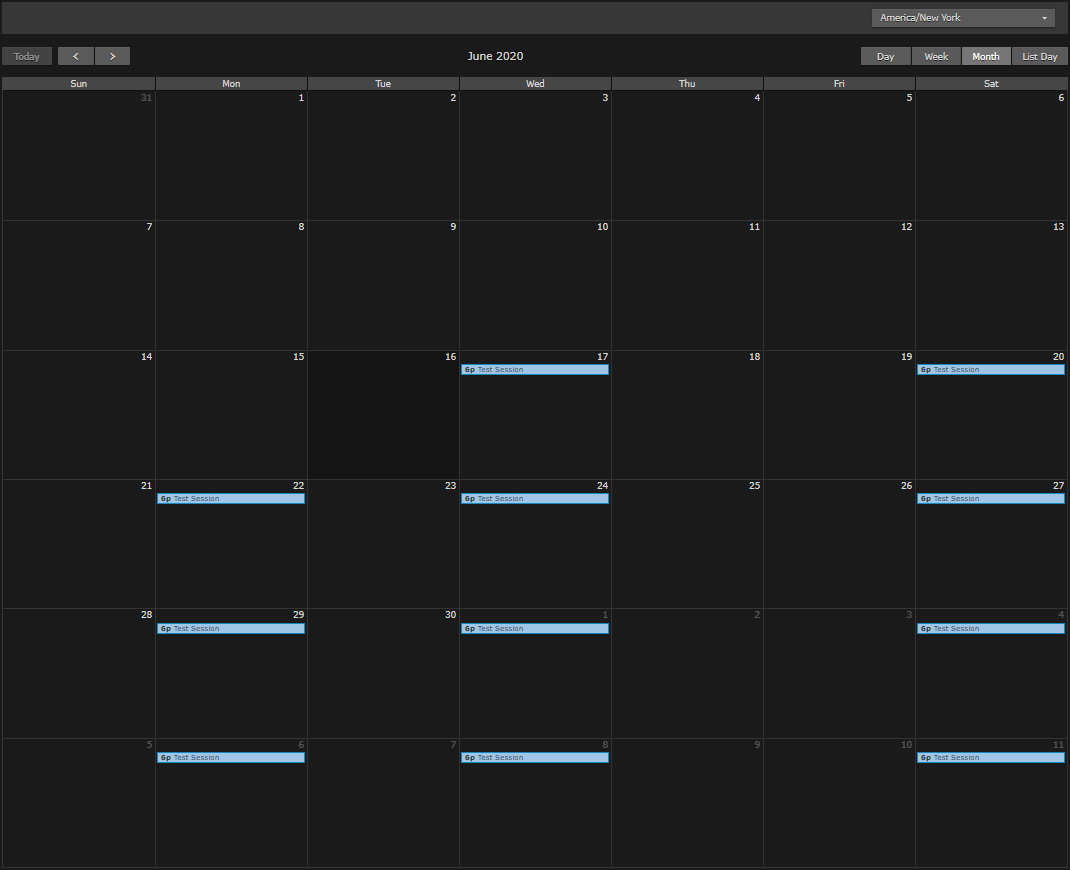Select the empty cell for June 10
This screenshot has height=870, width=1070.
point(535,290)
